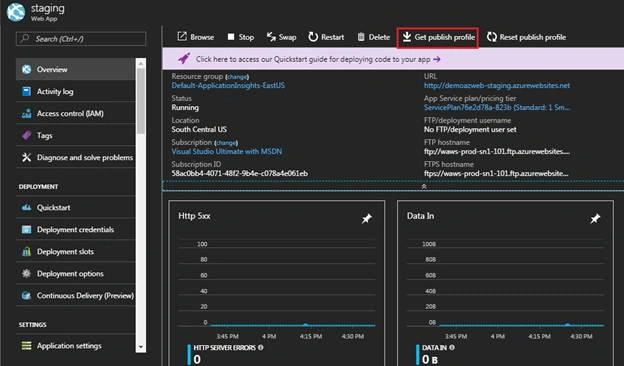This screenshot has height=366, width=624.
Task: Click the Restart circular arrow icon
Action: click(x=313, y=37)
